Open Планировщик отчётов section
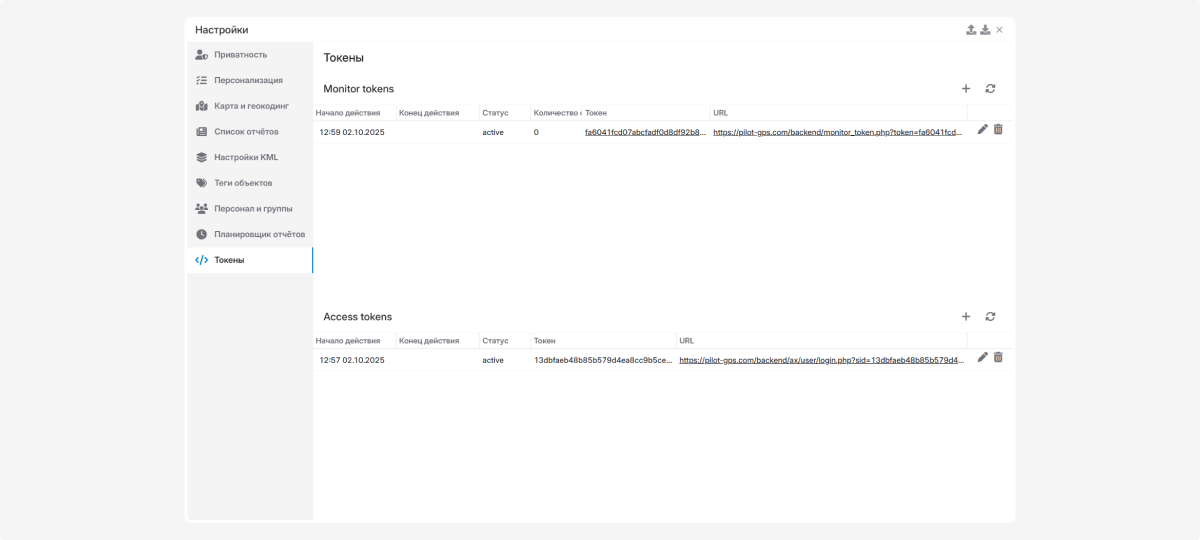The width and height of the screenshot is (1200, 540). click(x=259, y=234)
